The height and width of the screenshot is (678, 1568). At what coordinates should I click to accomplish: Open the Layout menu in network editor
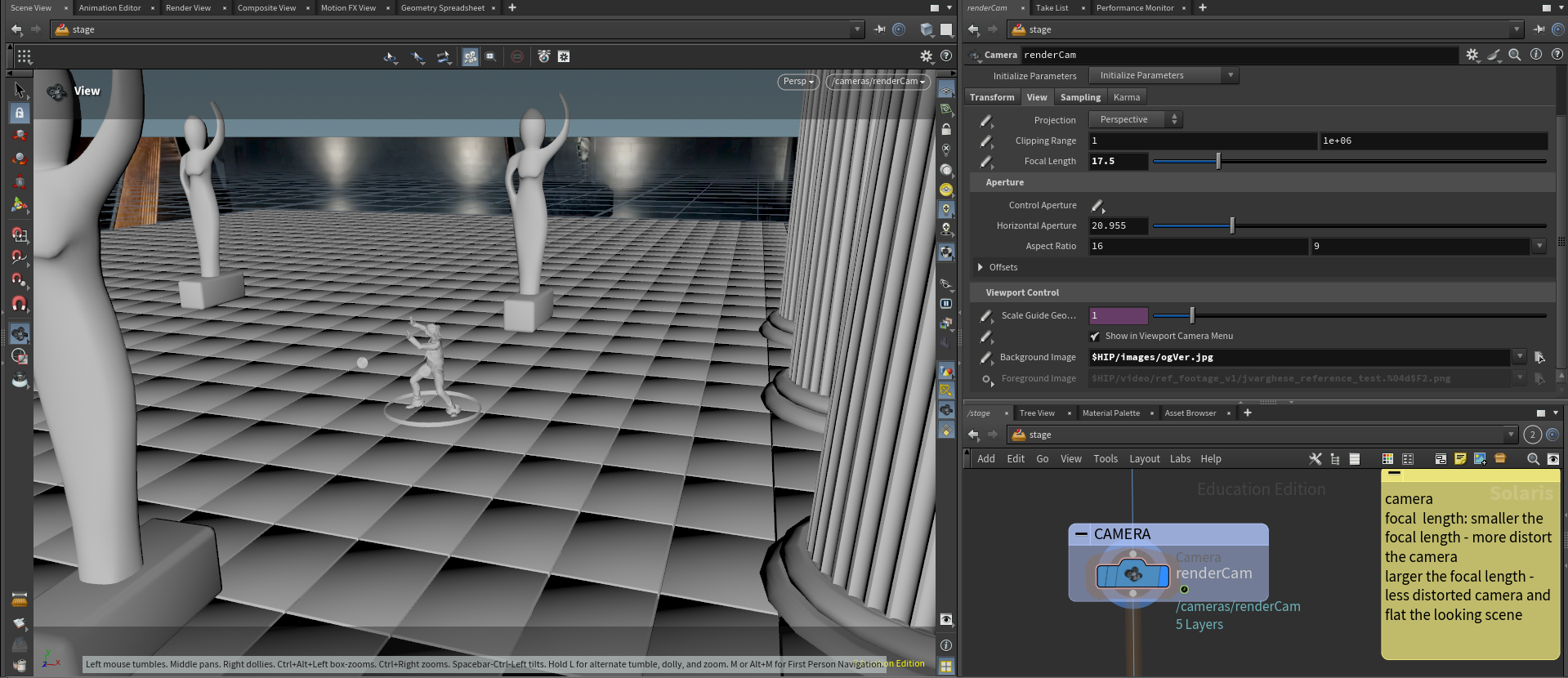coord(1144,459)
